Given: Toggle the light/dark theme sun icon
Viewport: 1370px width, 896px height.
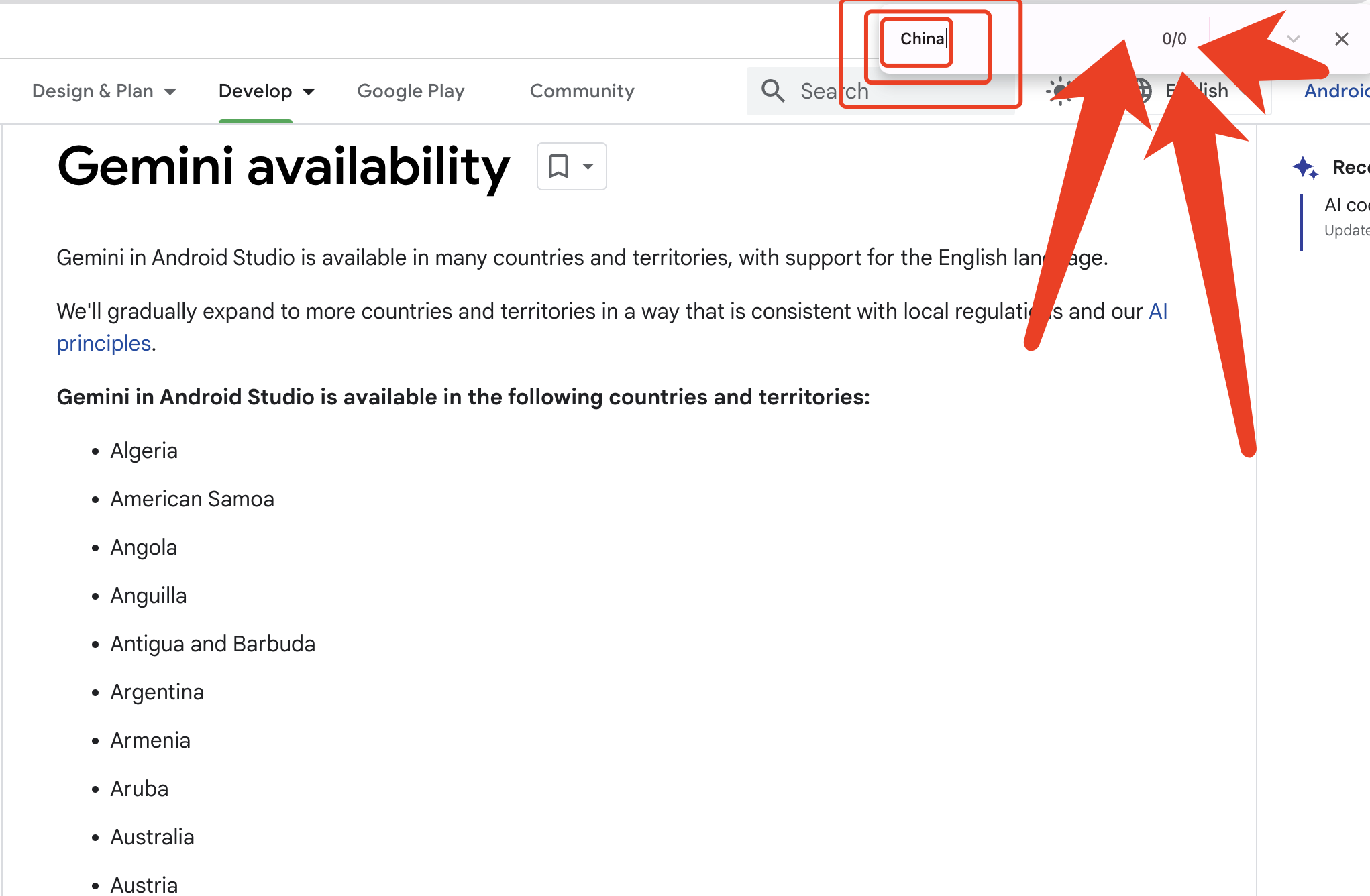Looking at the screenshot, I should point(1059,91).
